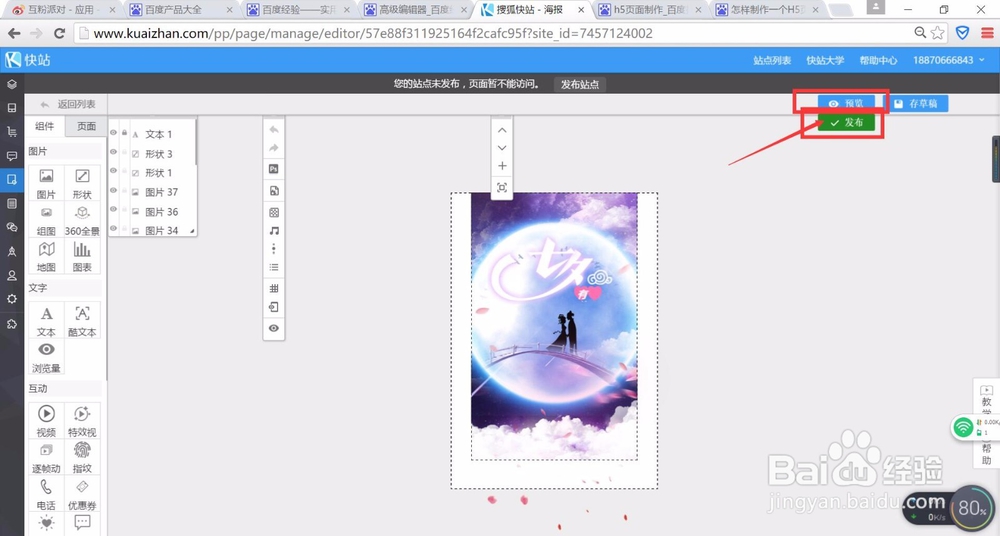Click the page export icon in toolbar

click(x=274, y=308)
